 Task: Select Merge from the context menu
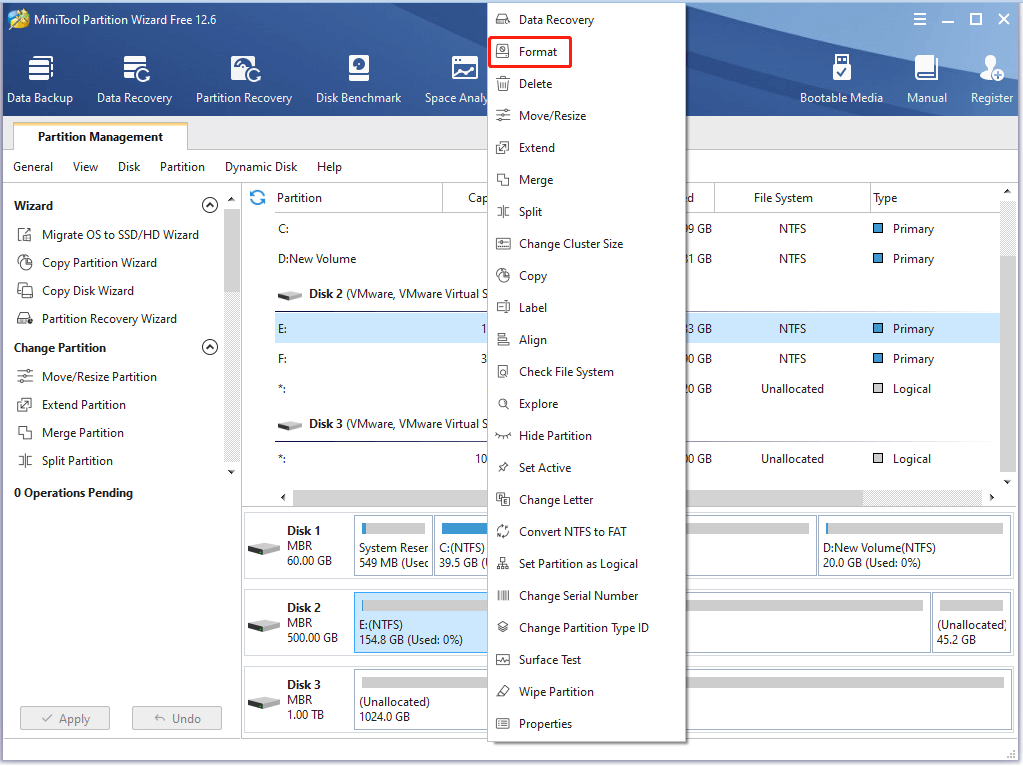587,179
